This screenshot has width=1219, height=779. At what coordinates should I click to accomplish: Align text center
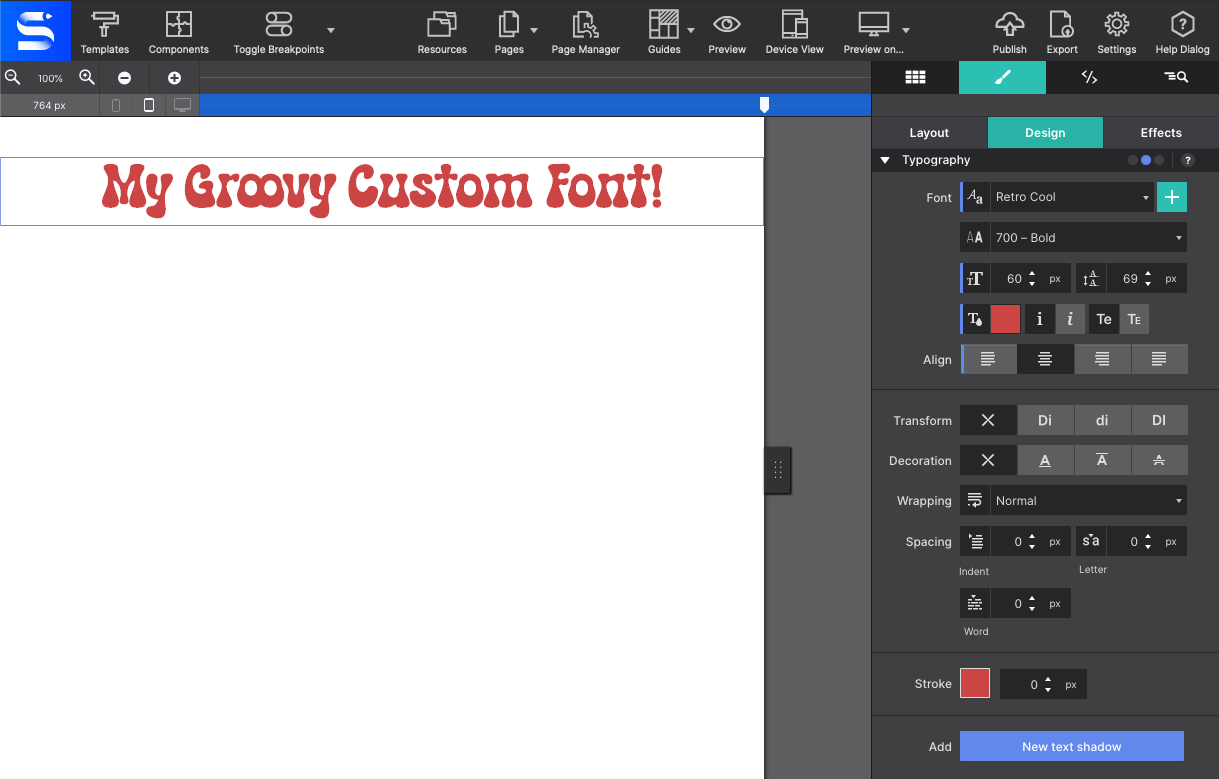(1045, 359)
